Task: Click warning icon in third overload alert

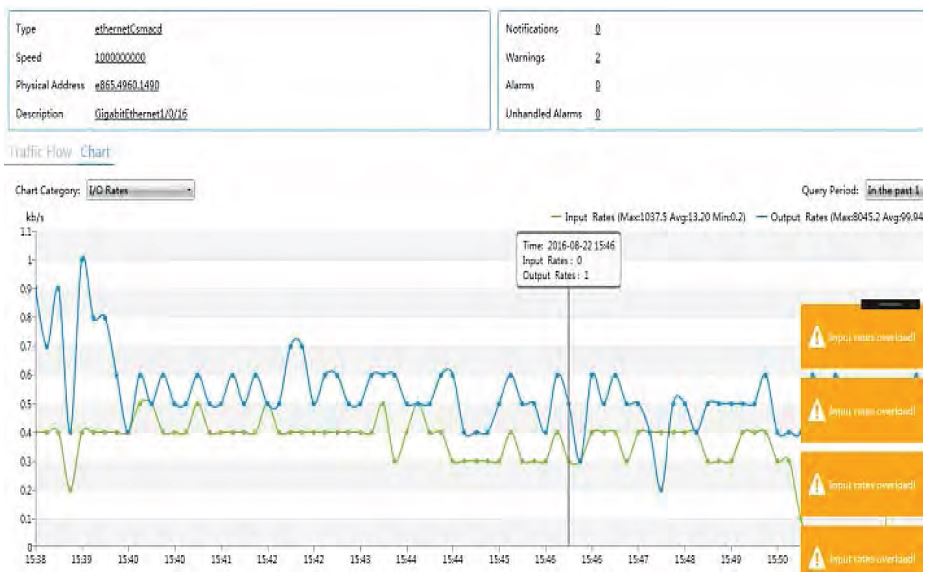Action: (815, 484)
